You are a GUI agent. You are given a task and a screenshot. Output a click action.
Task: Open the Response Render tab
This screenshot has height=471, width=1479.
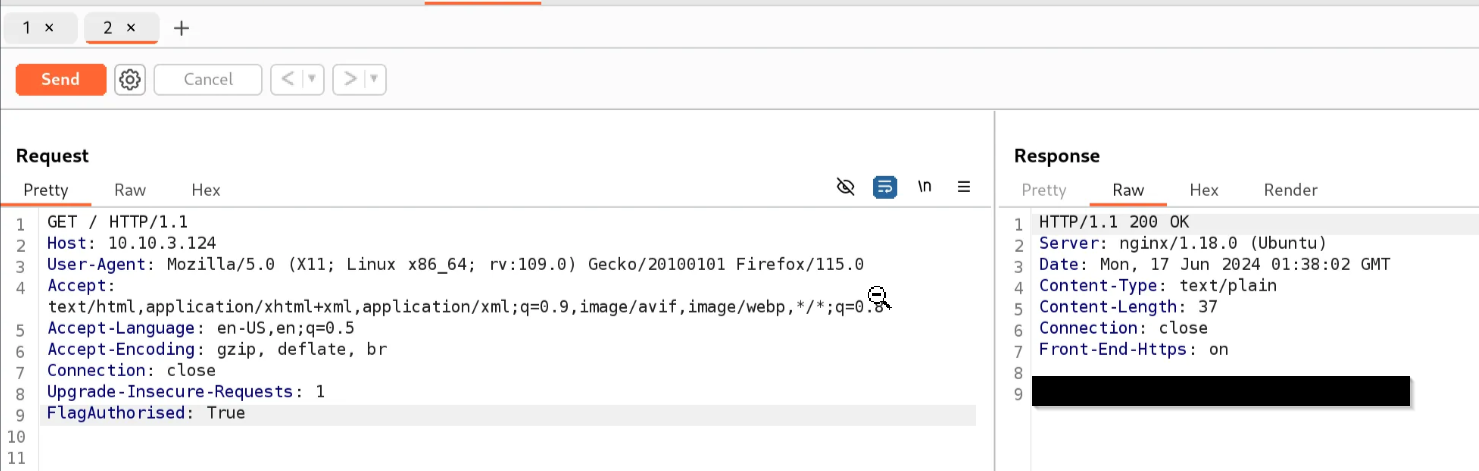[1290, 190]
